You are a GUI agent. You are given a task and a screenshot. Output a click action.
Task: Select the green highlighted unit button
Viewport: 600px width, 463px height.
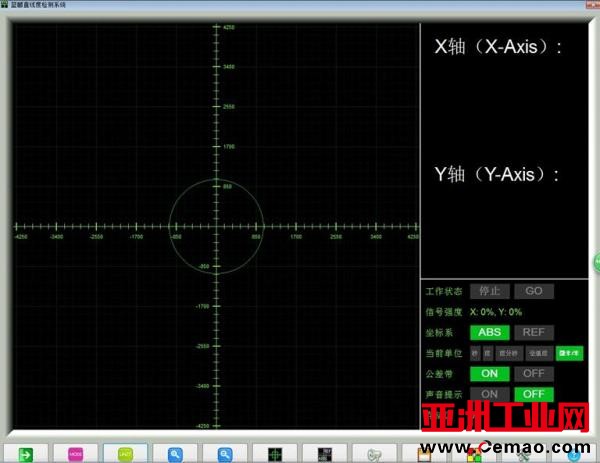(x=569, y=353)
